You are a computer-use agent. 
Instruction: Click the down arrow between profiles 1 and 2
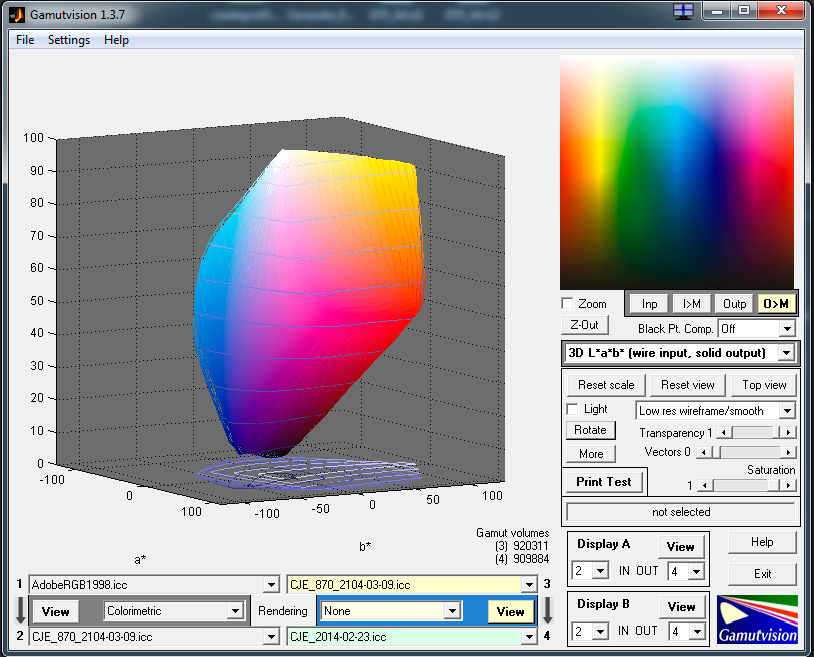[20, 610]
